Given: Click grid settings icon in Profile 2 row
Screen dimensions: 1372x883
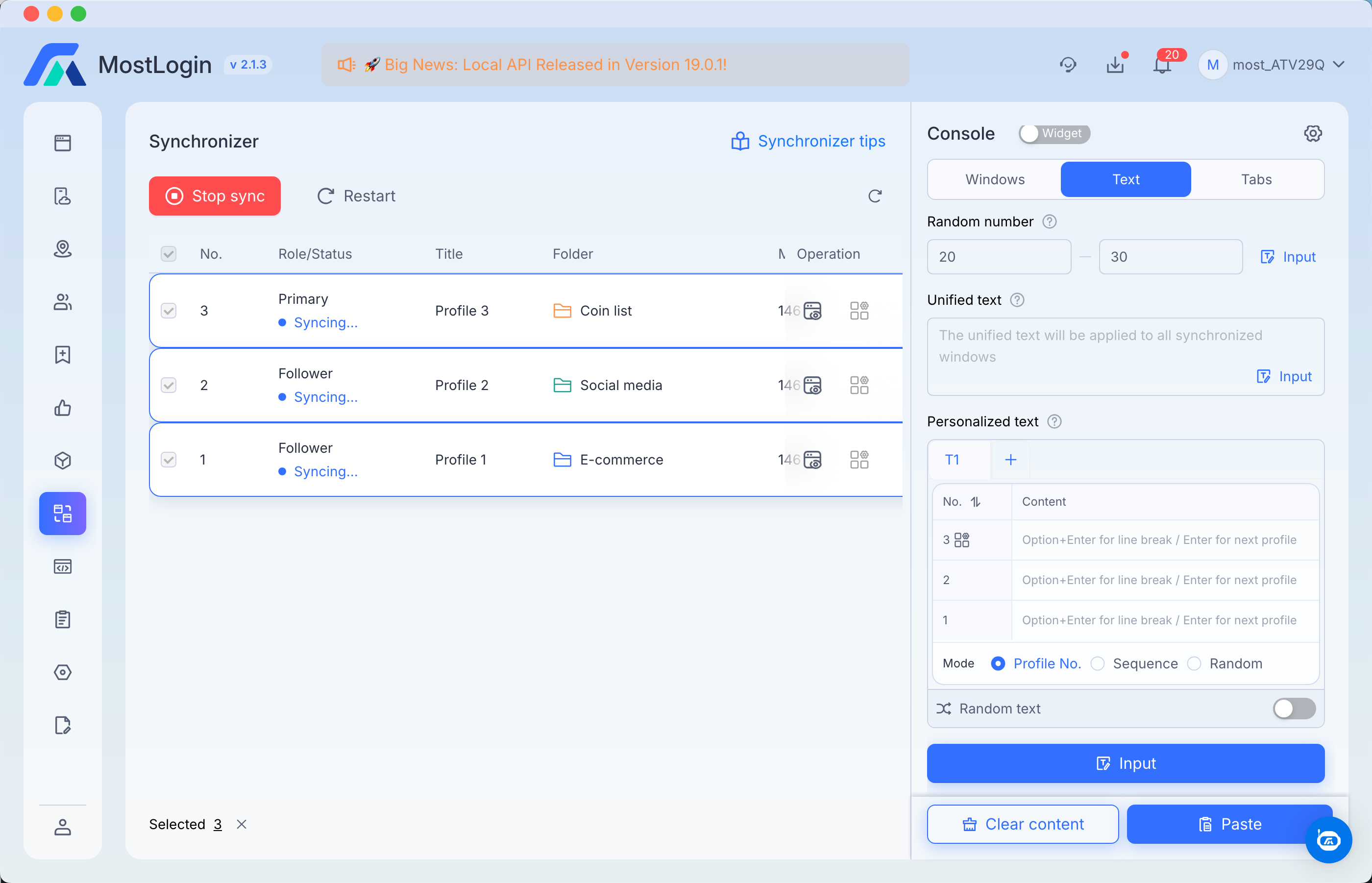Looking at the screenshot, I should (859, 385).
